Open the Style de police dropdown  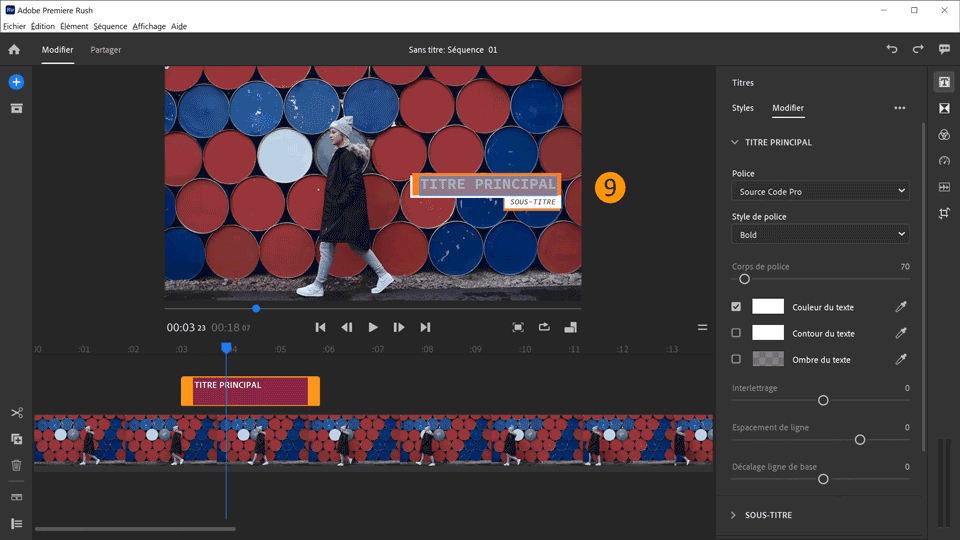click(x=820, y=234)
